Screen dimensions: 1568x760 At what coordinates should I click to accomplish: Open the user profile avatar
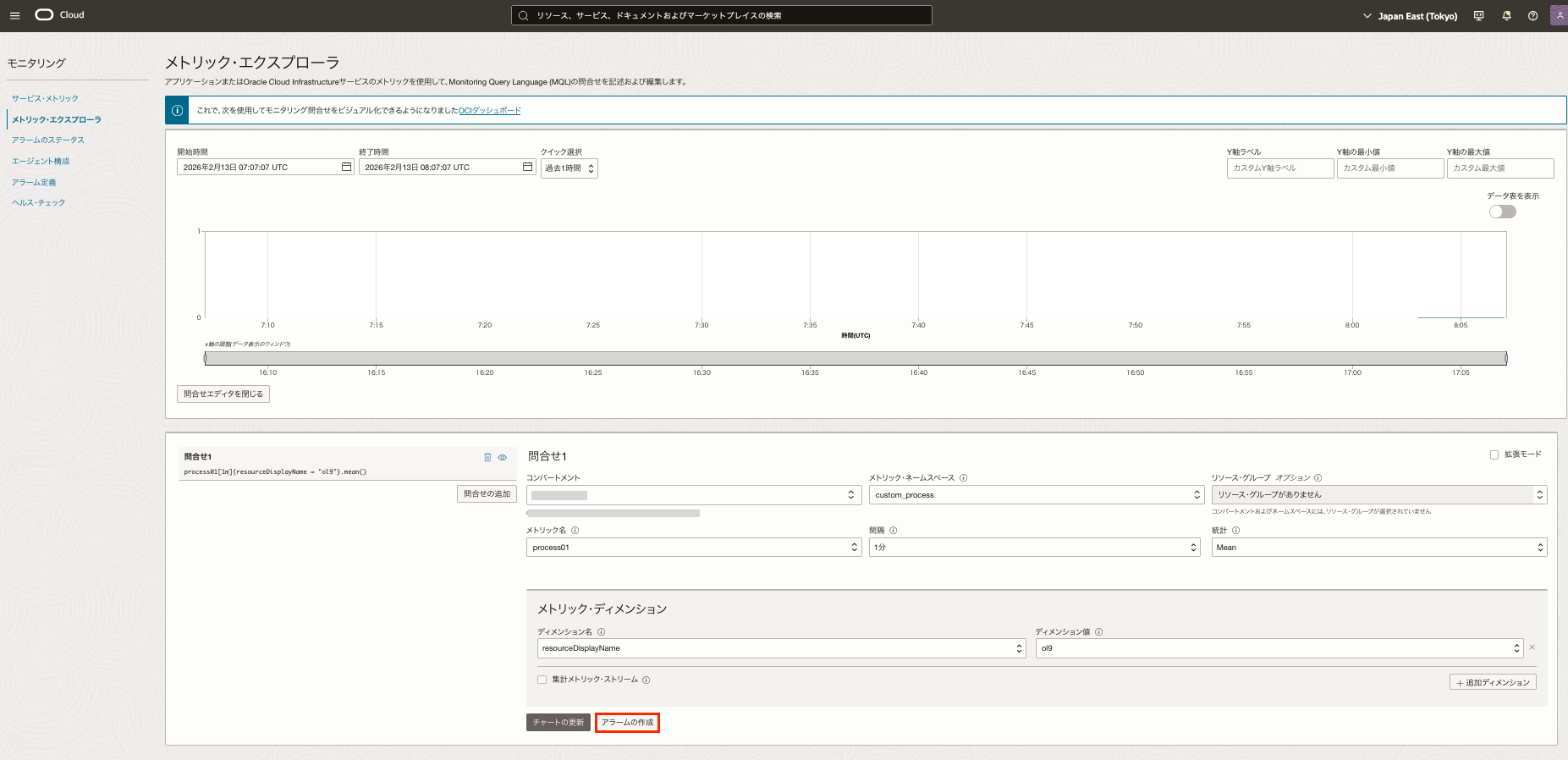(1559, 15)
